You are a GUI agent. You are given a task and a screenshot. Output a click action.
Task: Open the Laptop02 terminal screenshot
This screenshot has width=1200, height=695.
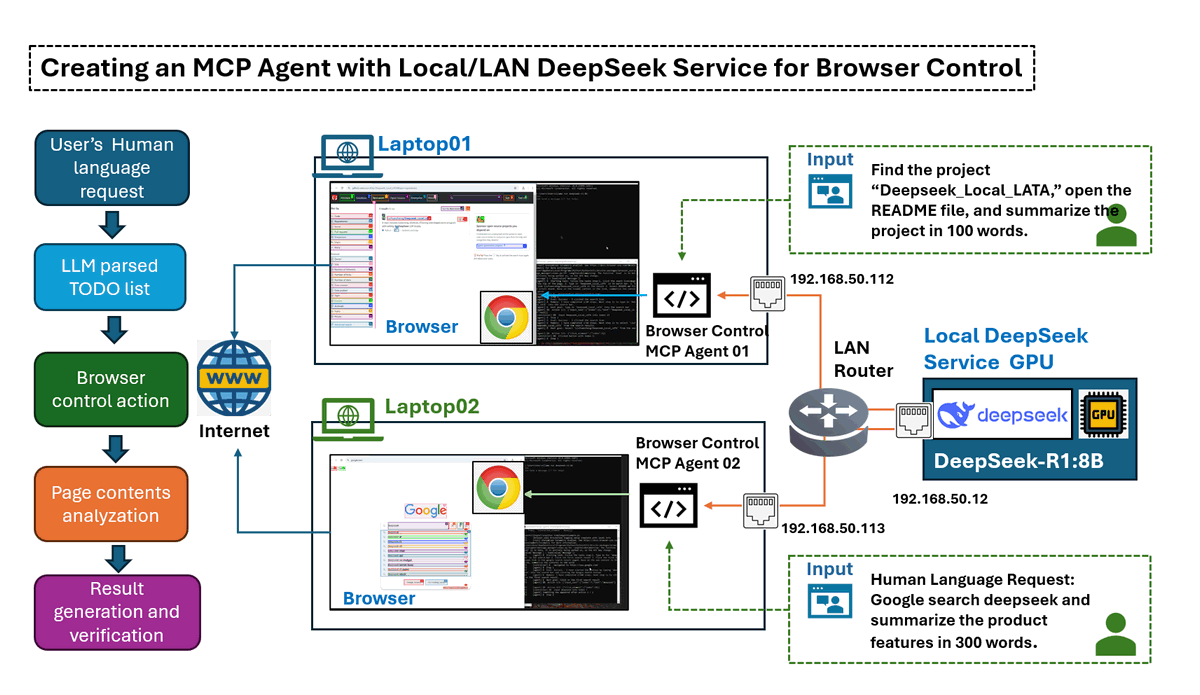[576, 534]
